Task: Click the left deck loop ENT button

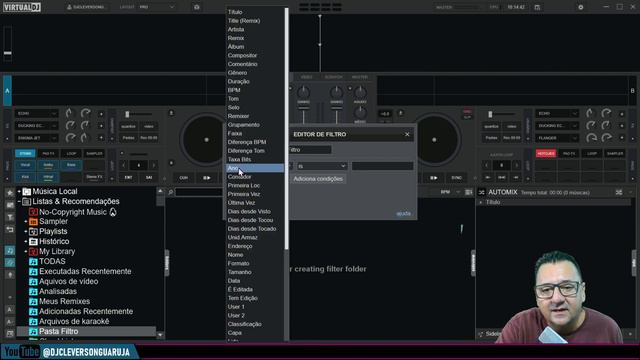Action: pos(128,178)
